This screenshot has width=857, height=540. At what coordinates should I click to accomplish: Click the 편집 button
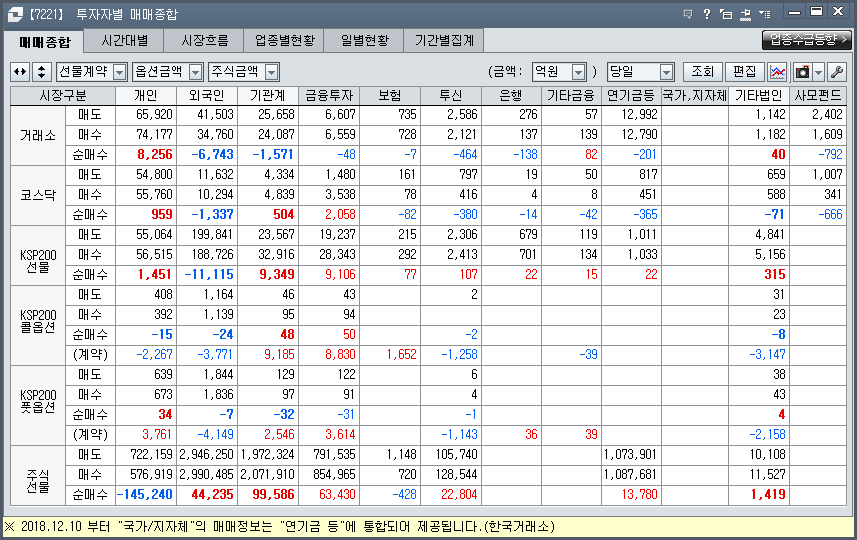point(744,72)
